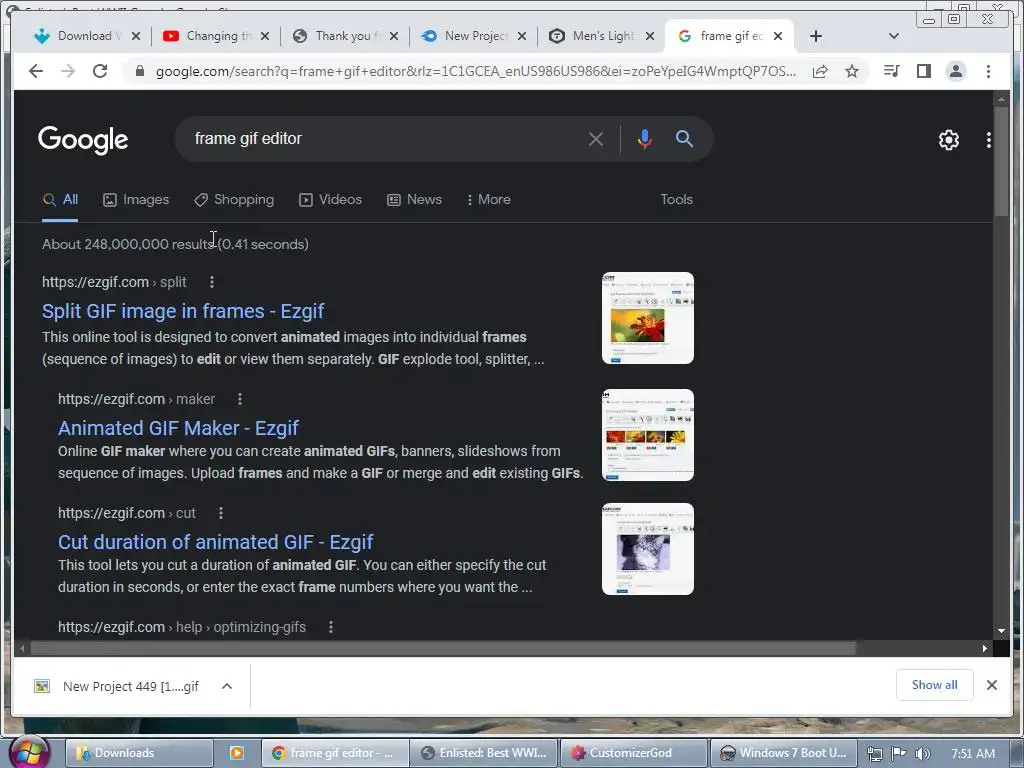Show all downloads
This screenshot has width=1024, height=768.
click(x=935, y=685)
